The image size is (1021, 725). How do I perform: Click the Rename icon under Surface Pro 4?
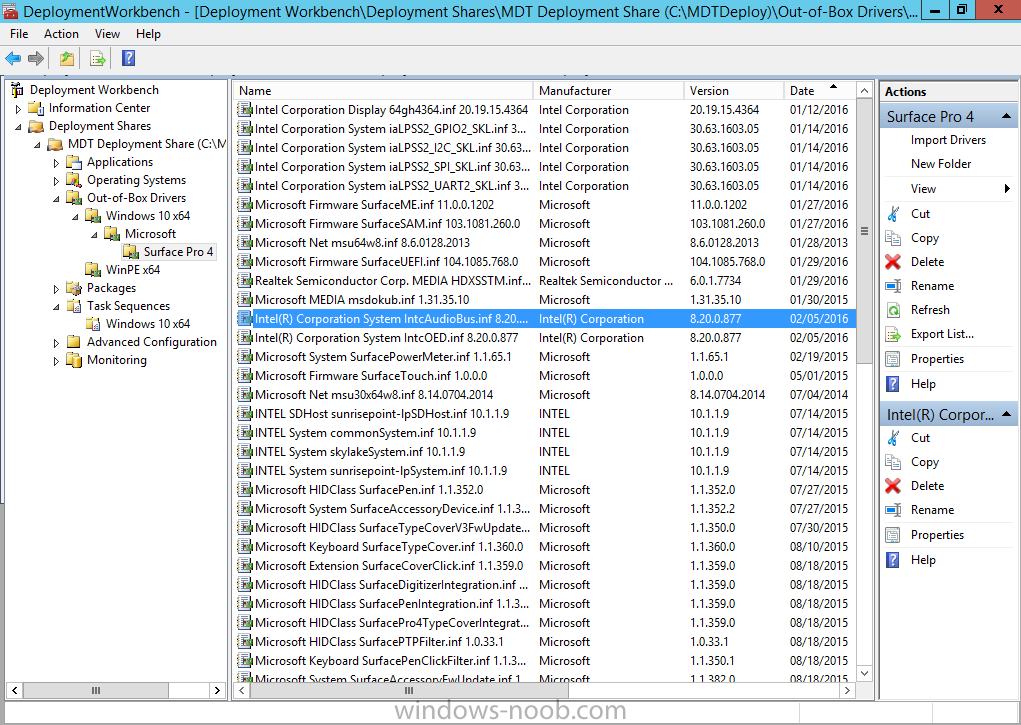click(893, 286)
